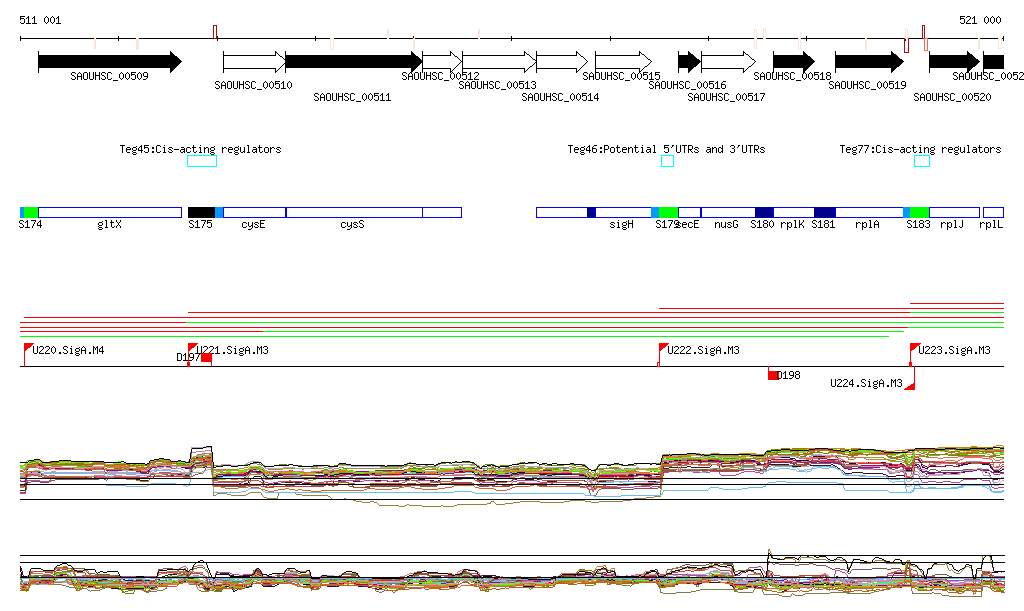Click the U224.SigA.M3 reverse promoter flag

point(910,385)
